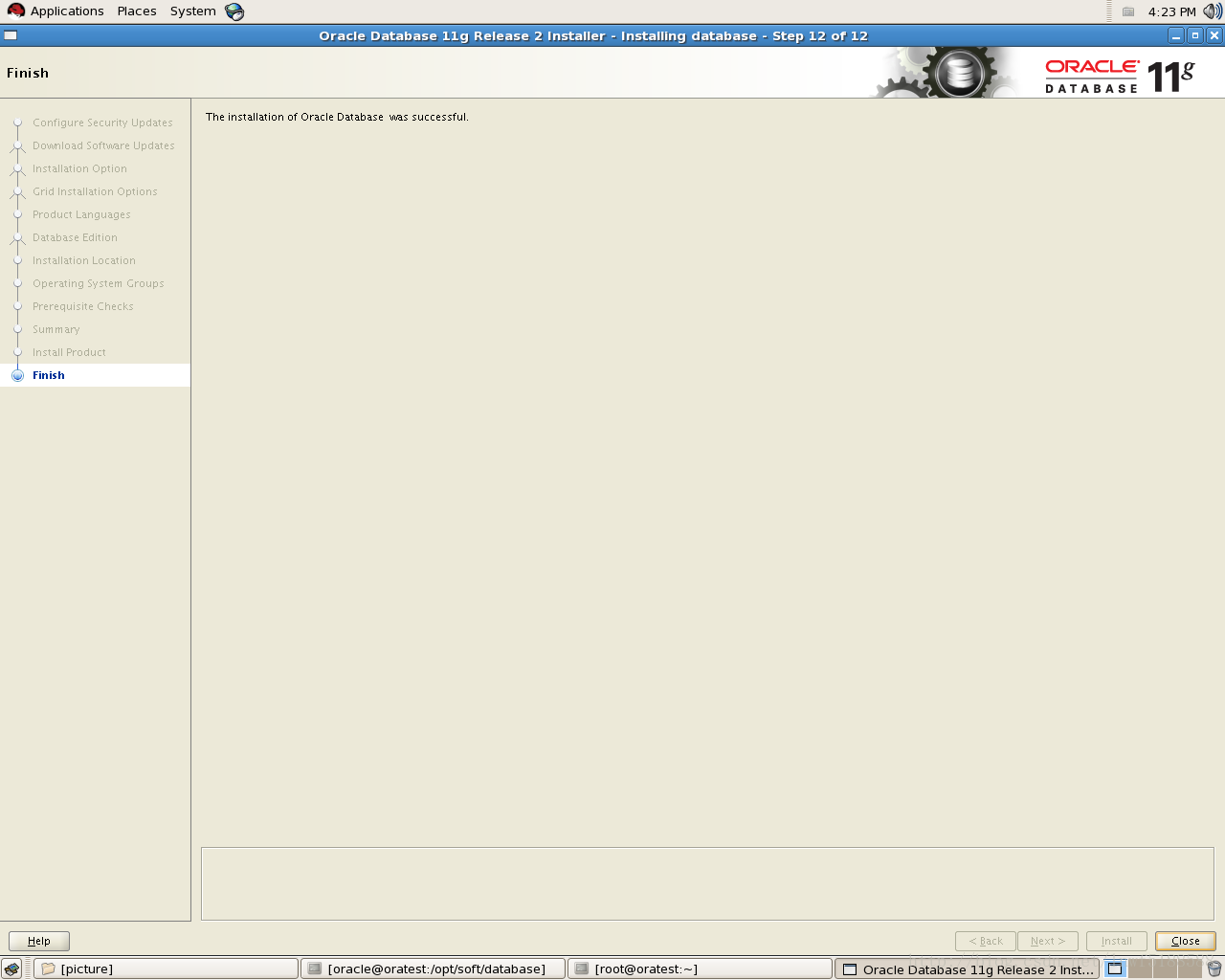1225x980 pixels.
Task: Open the volume control speaker icon
Action: [1213, 11]
